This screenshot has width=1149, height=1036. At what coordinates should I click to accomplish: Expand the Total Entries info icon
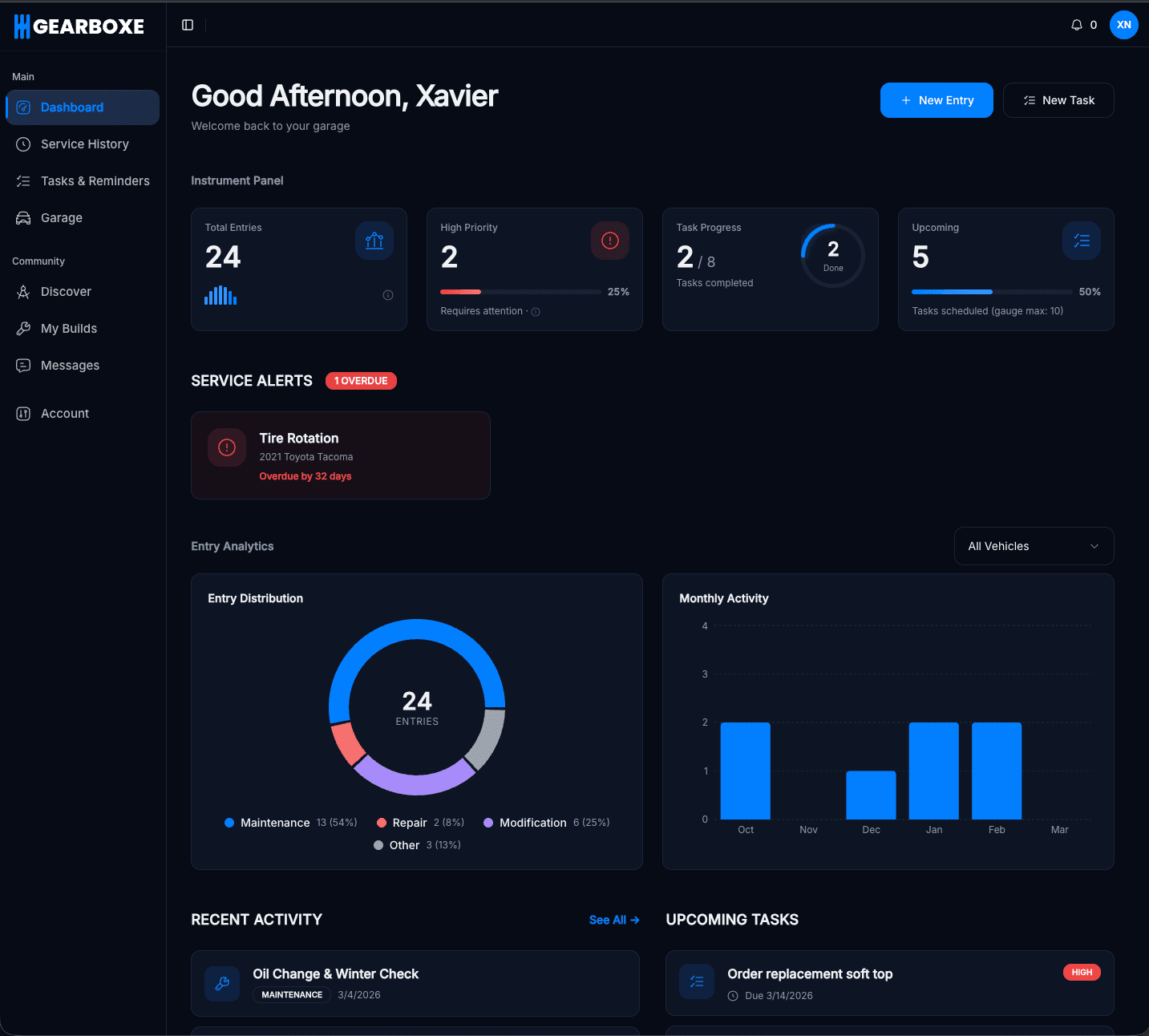click(387, 295)
